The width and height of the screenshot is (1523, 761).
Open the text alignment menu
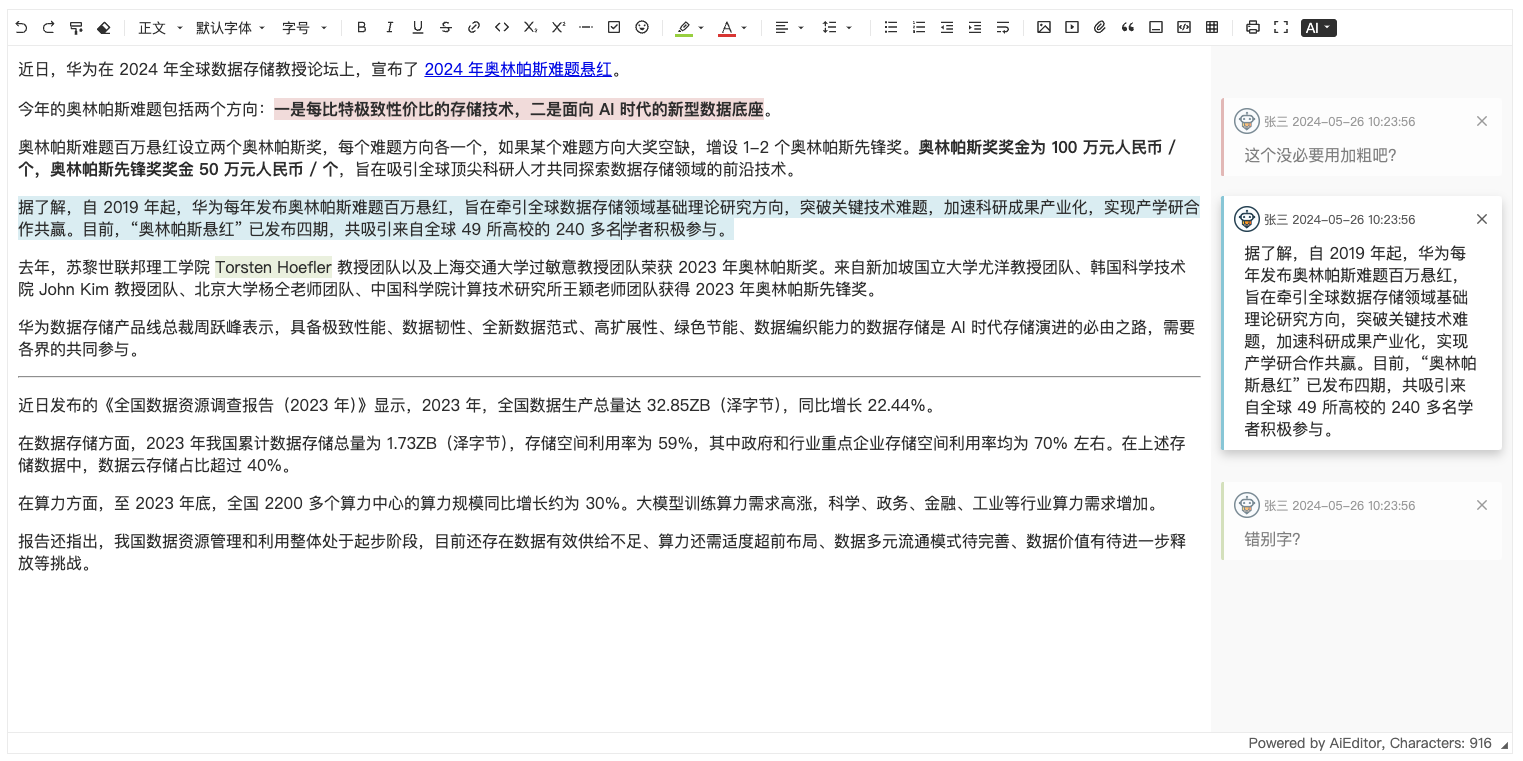pyautogui.click(x=789, y=28)
